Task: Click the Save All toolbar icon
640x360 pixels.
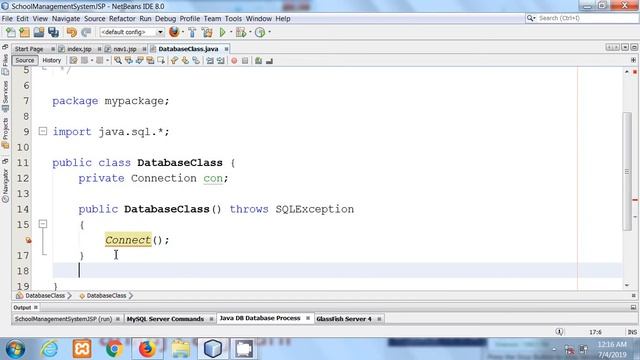Action: tap(53, 32)
